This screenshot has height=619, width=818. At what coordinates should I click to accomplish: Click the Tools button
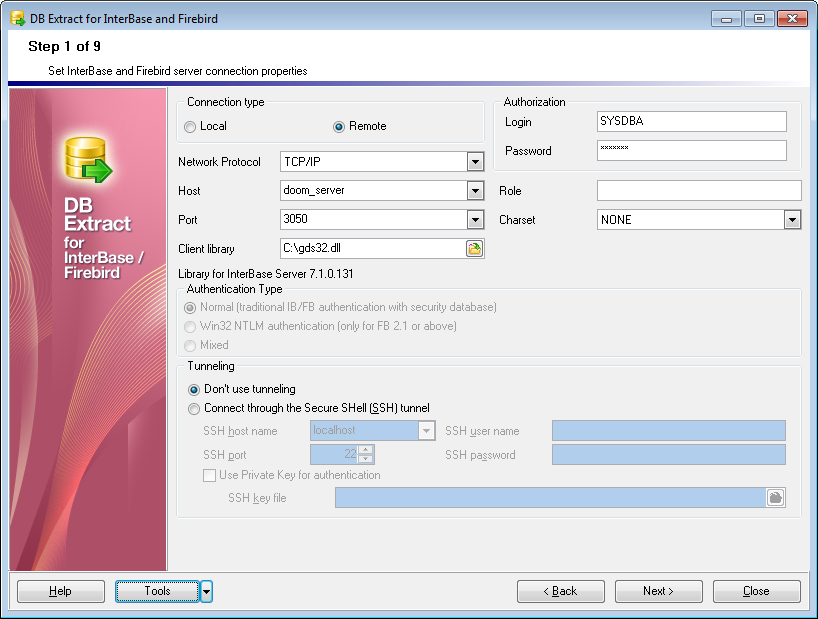[x=157, y=591]
